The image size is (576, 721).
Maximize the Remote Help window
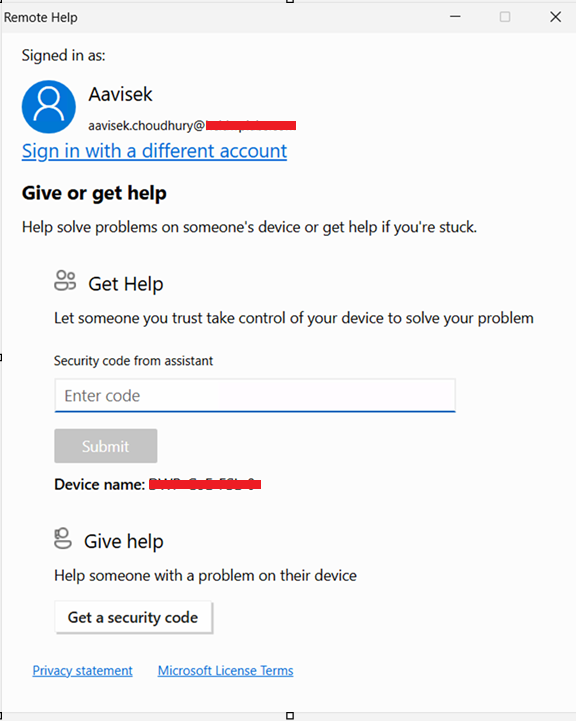tap(505, 17)
